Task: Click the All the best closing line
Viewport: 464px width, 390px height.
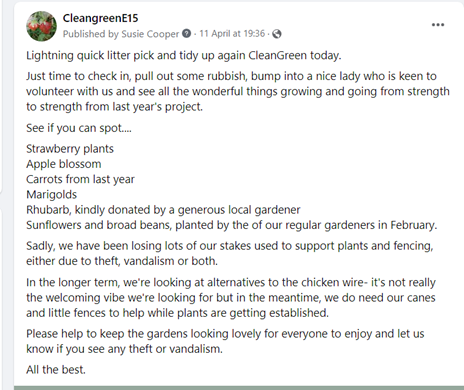Action: pyautogui.click(x=56, y=370)
